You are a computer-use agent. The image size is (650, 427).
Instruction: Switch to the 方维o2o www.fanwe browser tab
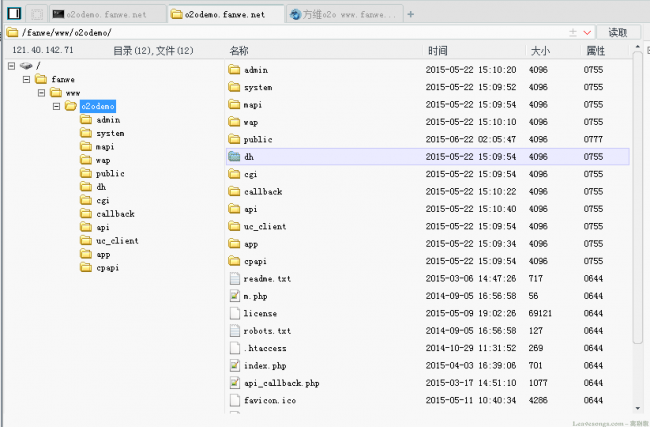tap(344, 15)
